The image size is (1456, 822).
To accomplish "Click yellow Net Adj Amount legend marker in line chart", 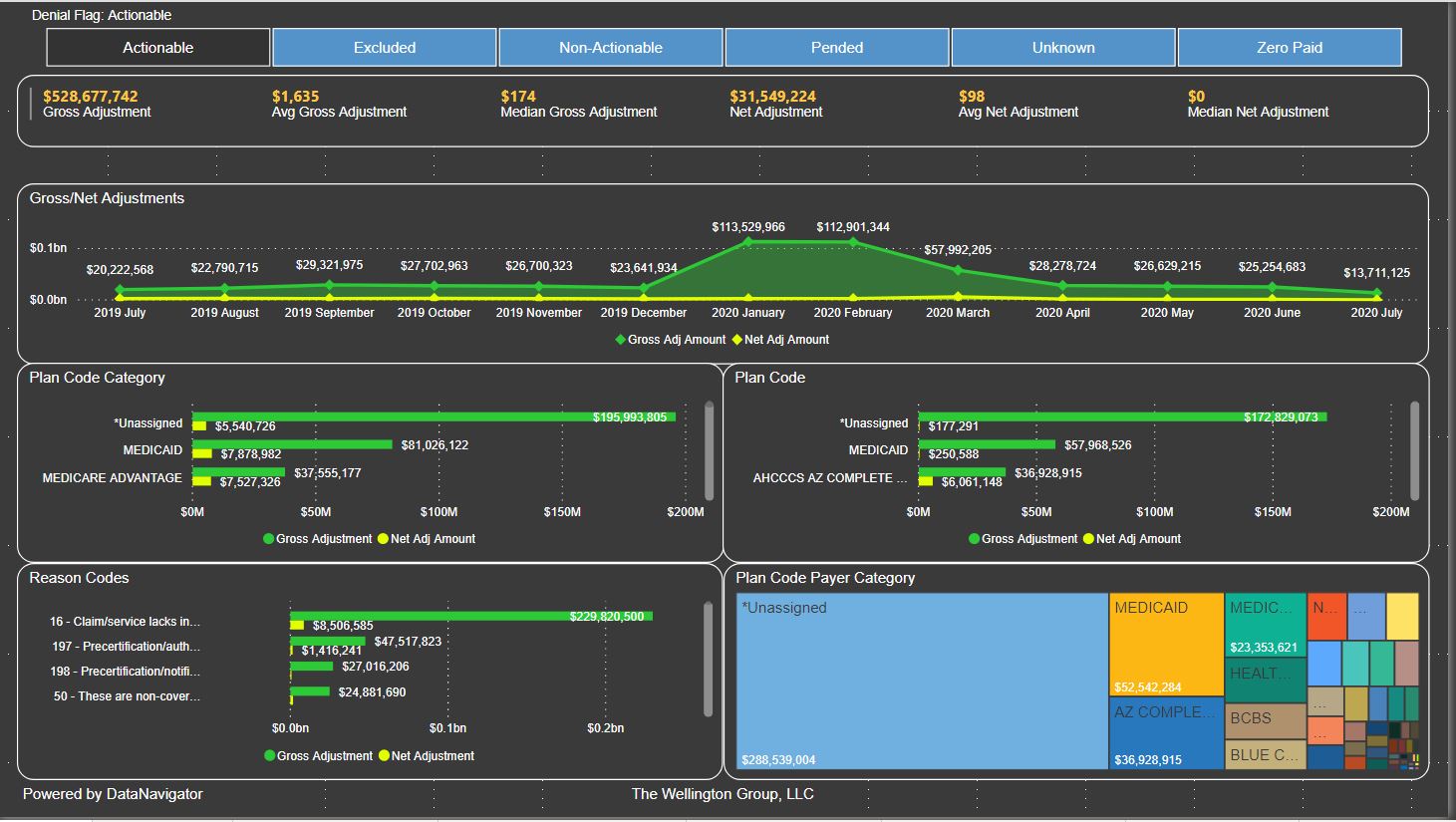I will pos(737,340).
